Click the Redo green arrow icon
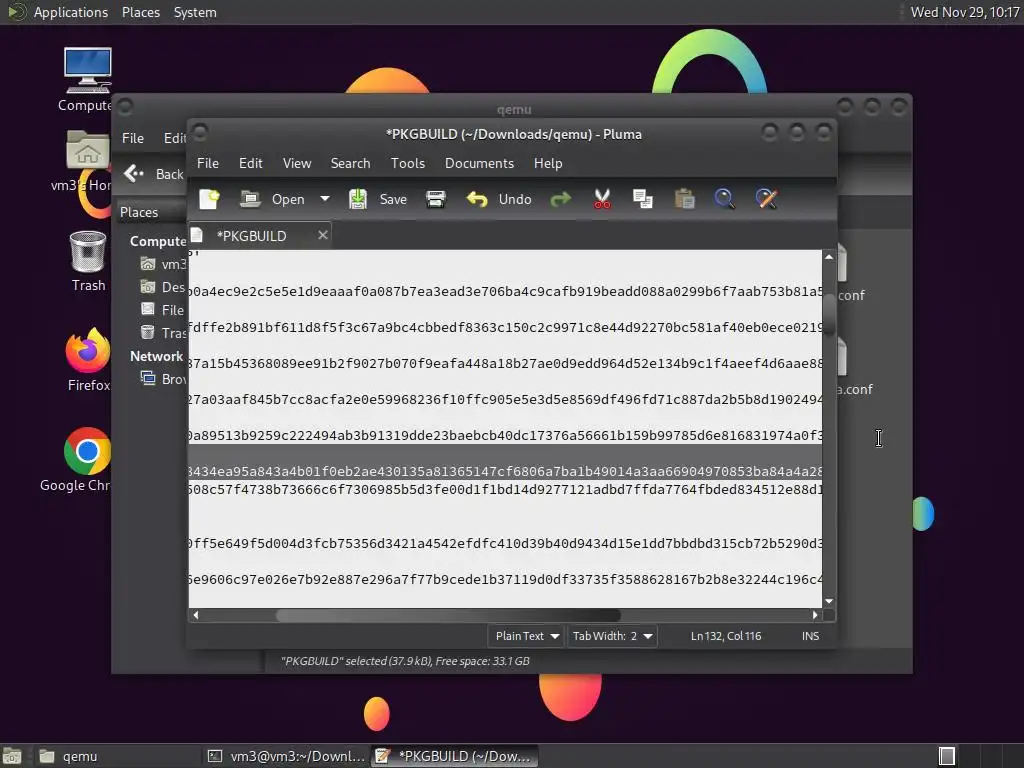This screenshot has width=1024, height=768. [x=560, y=199]
